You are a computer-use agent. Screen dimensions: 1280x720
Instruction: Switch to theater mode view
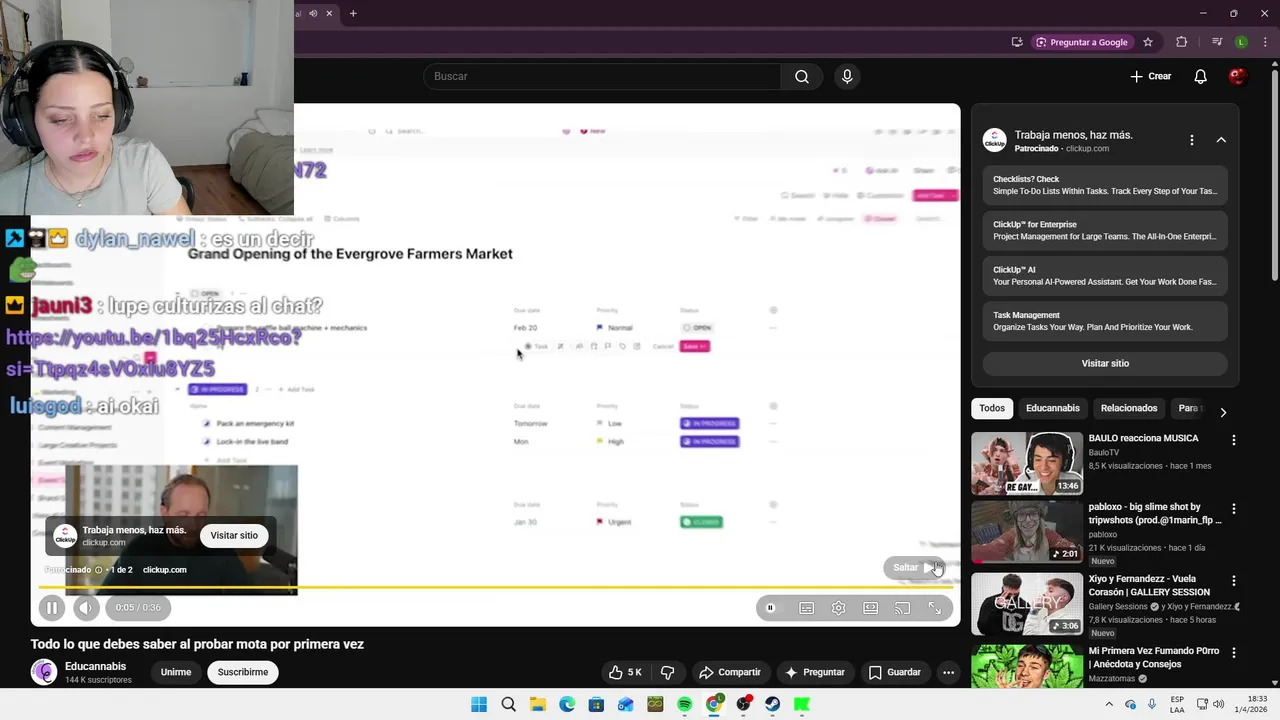tap(870, 608)
